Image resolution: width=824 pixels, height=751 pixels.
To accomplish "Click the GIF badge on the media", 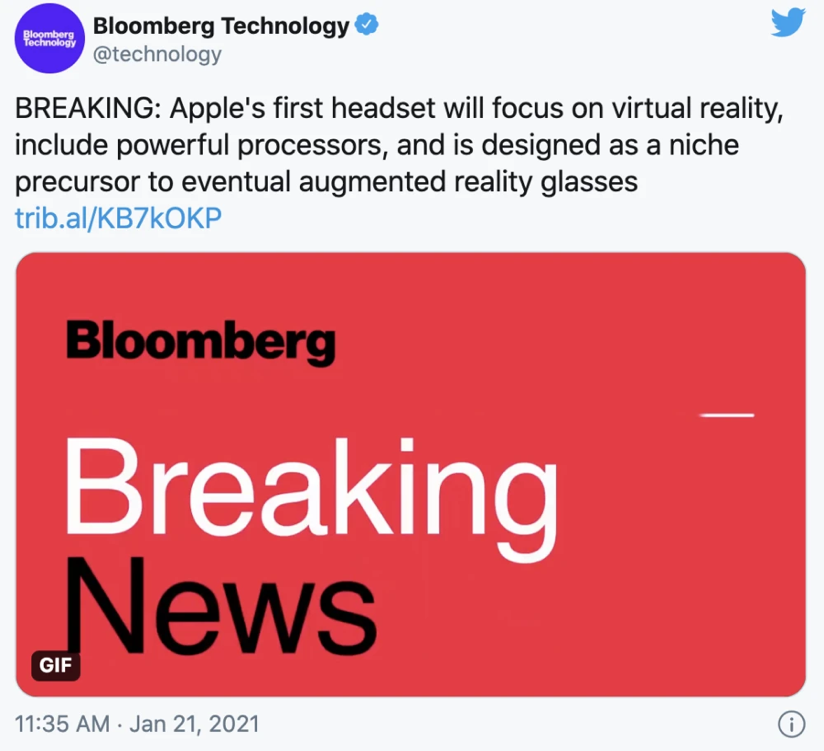I will click(55, 665).
